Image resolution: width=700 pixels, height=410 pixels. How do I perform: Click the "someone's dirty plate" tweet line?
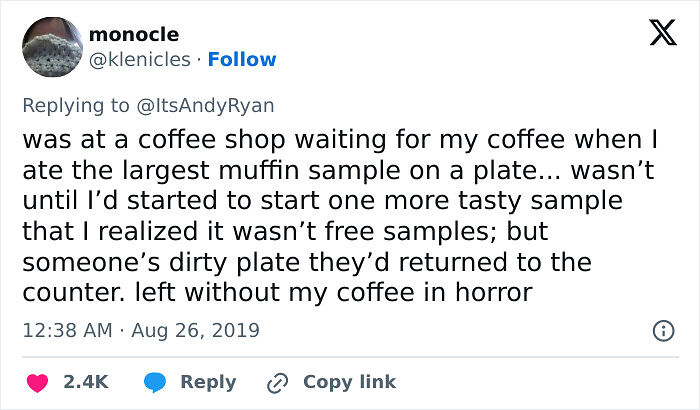point(307,263)
